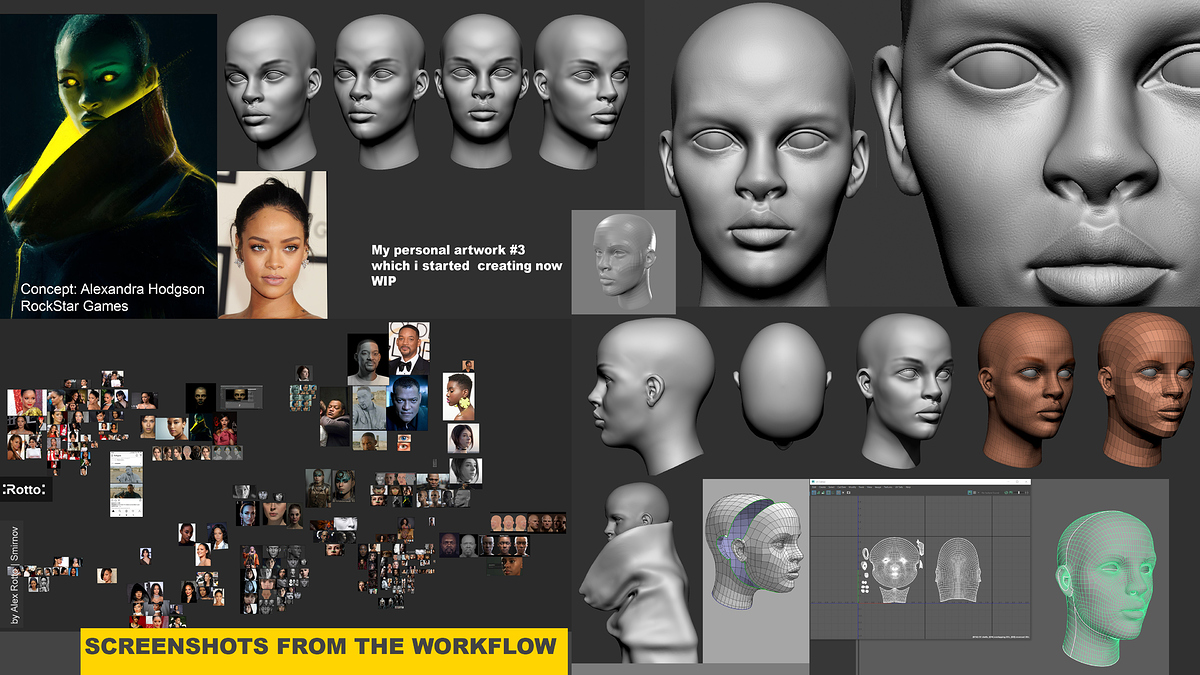This screenshot has width=1200, height=675.
Task: Open the Edit menu in the UV Editor
Action: (814, 487)
